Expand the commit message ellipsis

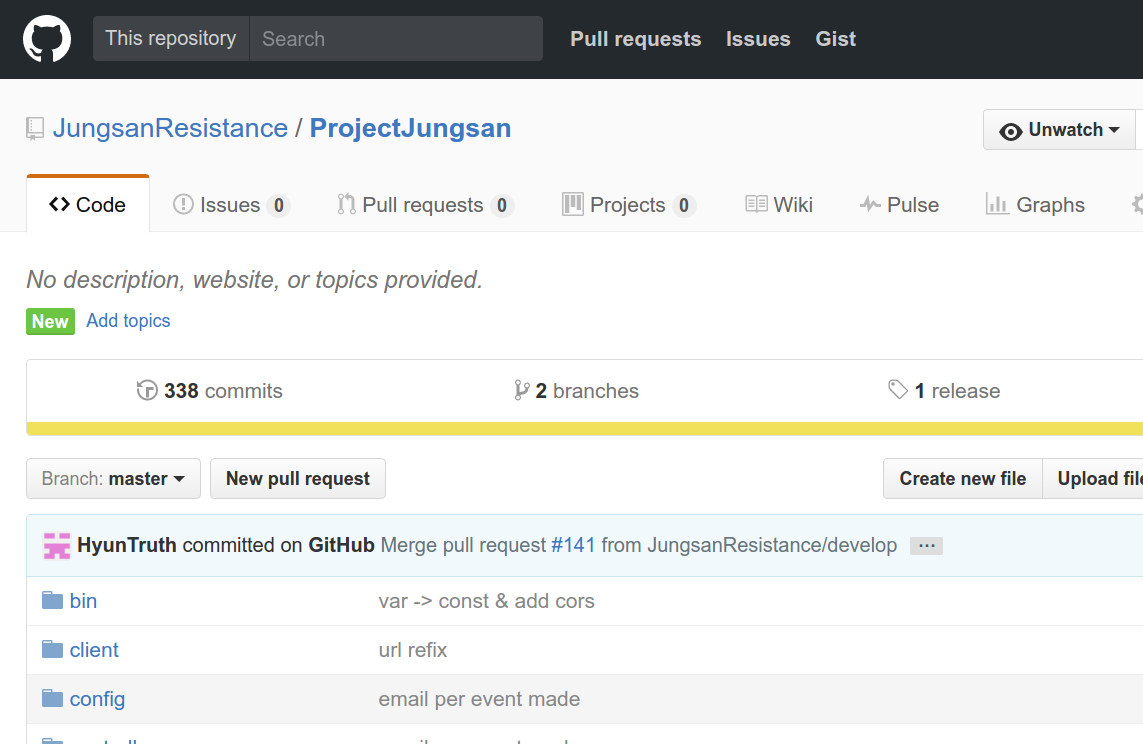click(x=926, y=546)
